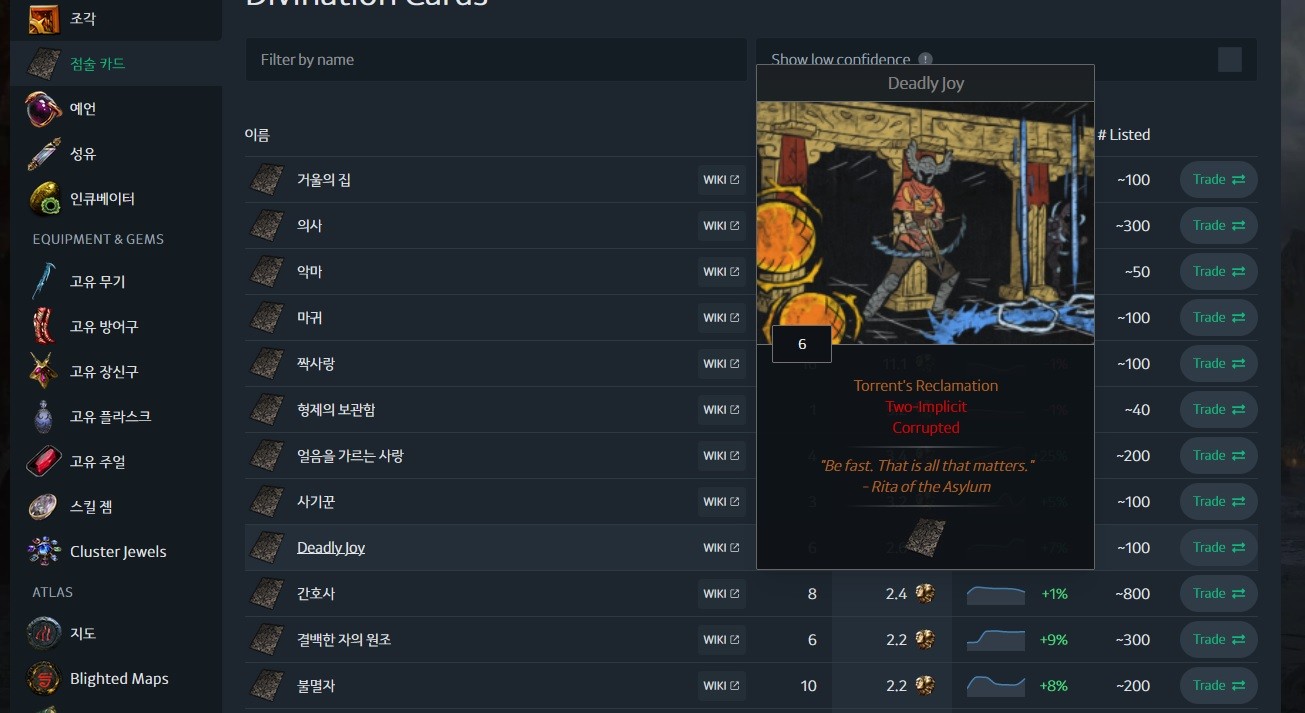Click Trade button for 불멸자 row
Image resolution: width=1305 pixels, height=713 pixels.
pos(1219,686)
